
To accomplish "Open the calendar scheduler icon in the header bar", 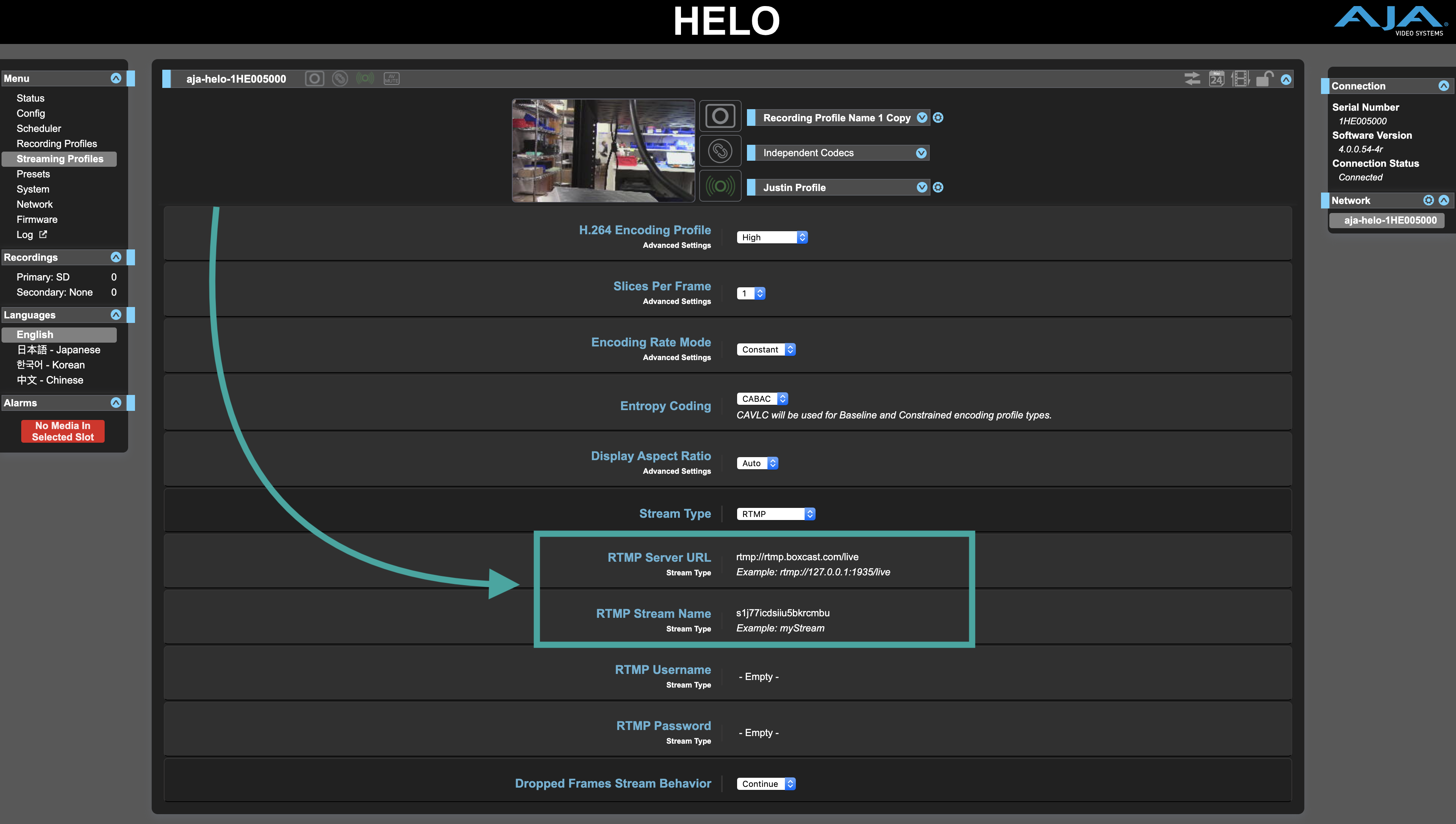I will point(1216,79).
